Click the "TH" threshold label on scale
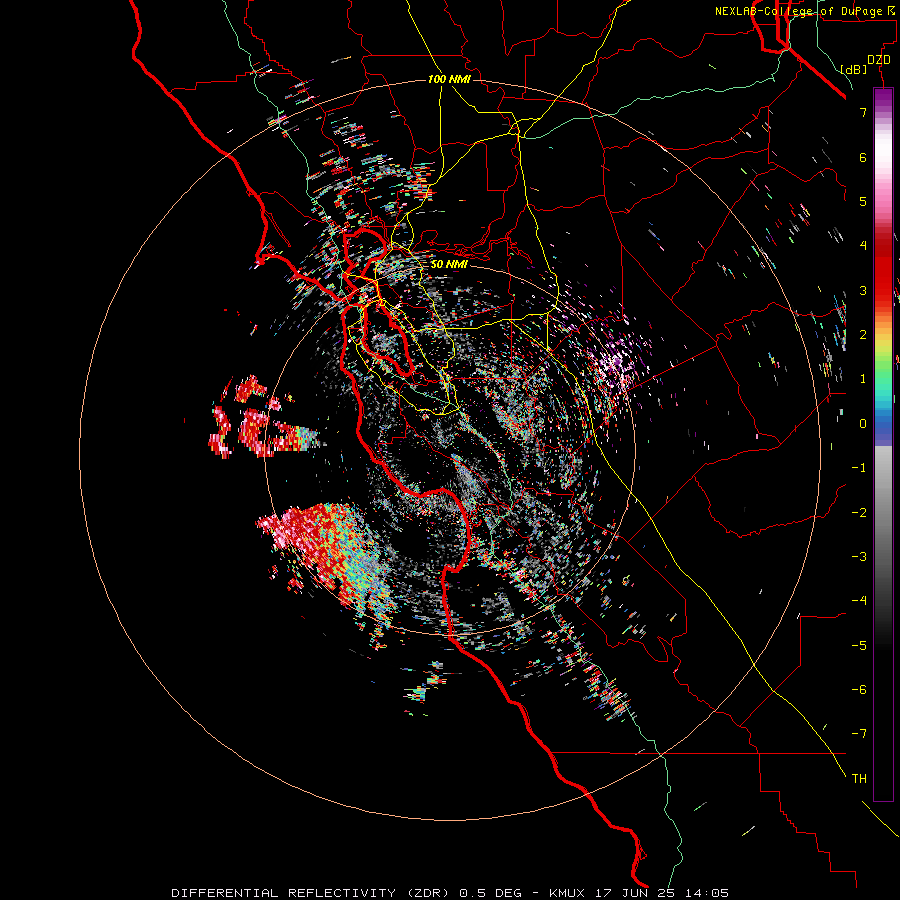 coord(859,779)
